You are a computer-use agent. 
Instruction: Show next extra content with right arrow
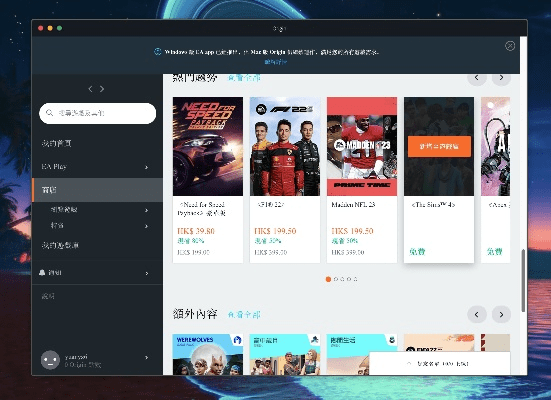coord(501,314)
